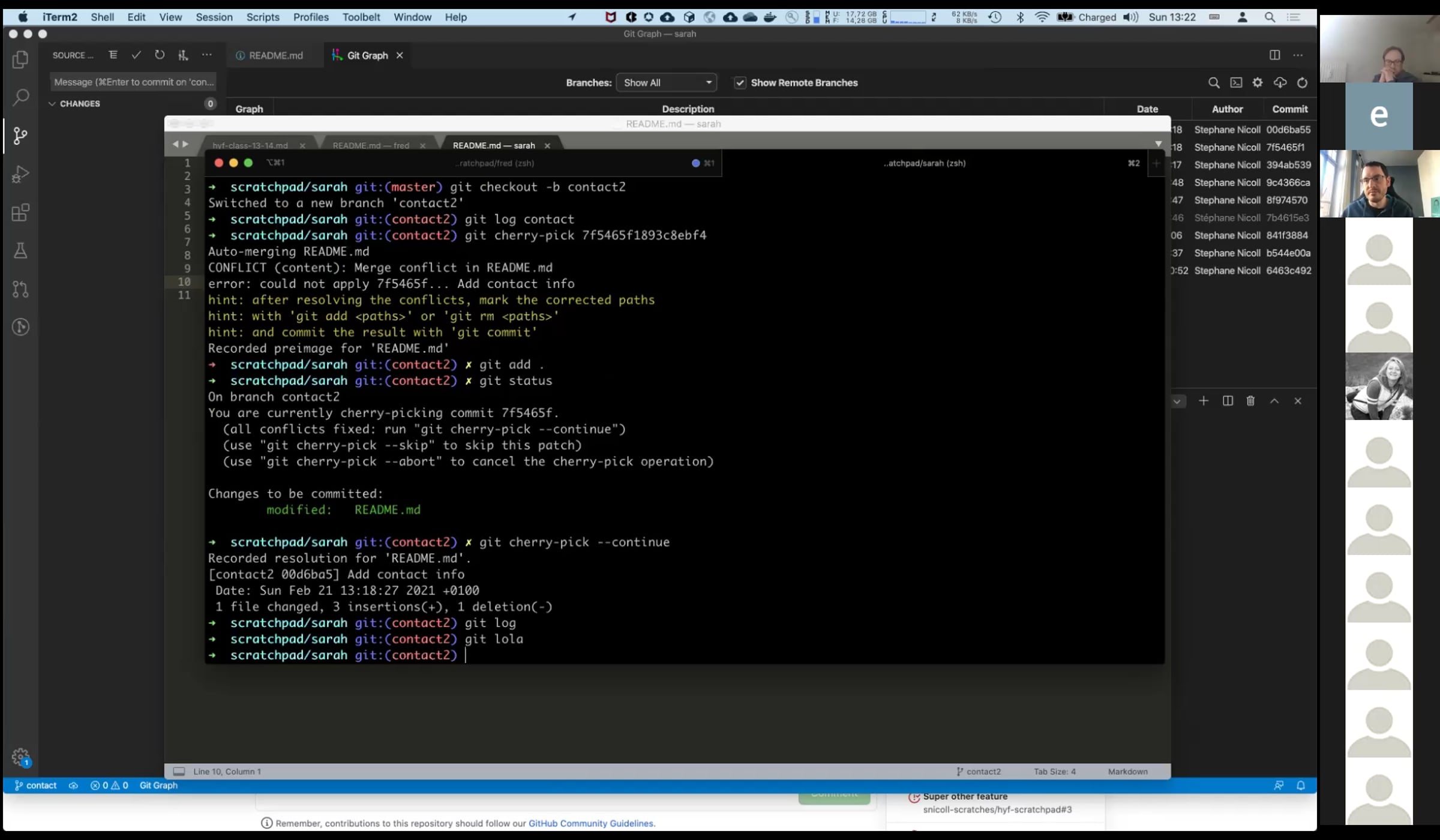The height and width of the screenshot is (840, 1440).
Task: Open GitHub Community Guidelines link
Action: pos(590,823)
